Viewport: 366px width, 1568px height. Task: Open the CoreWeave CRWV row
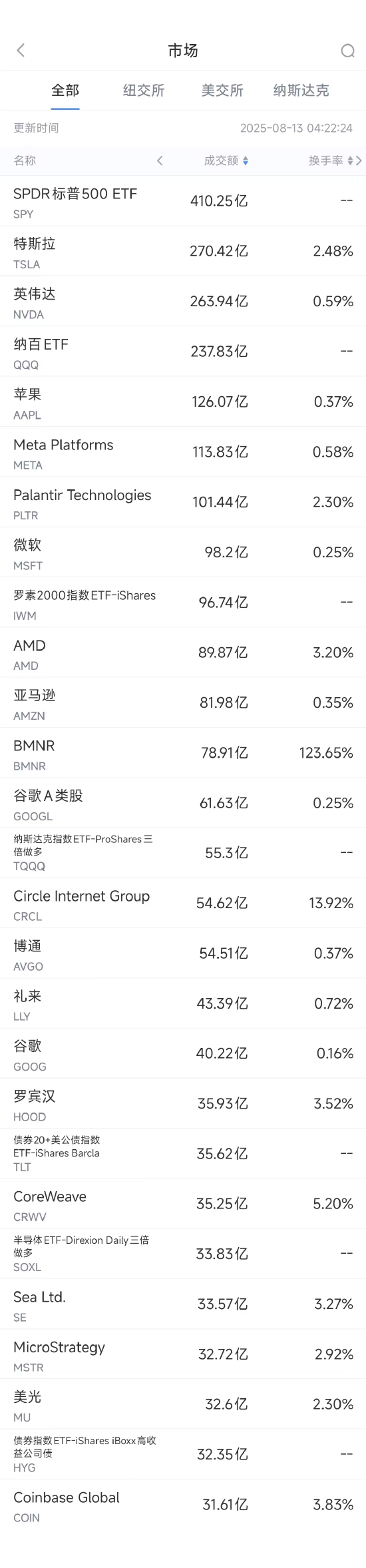[183, 1203]
